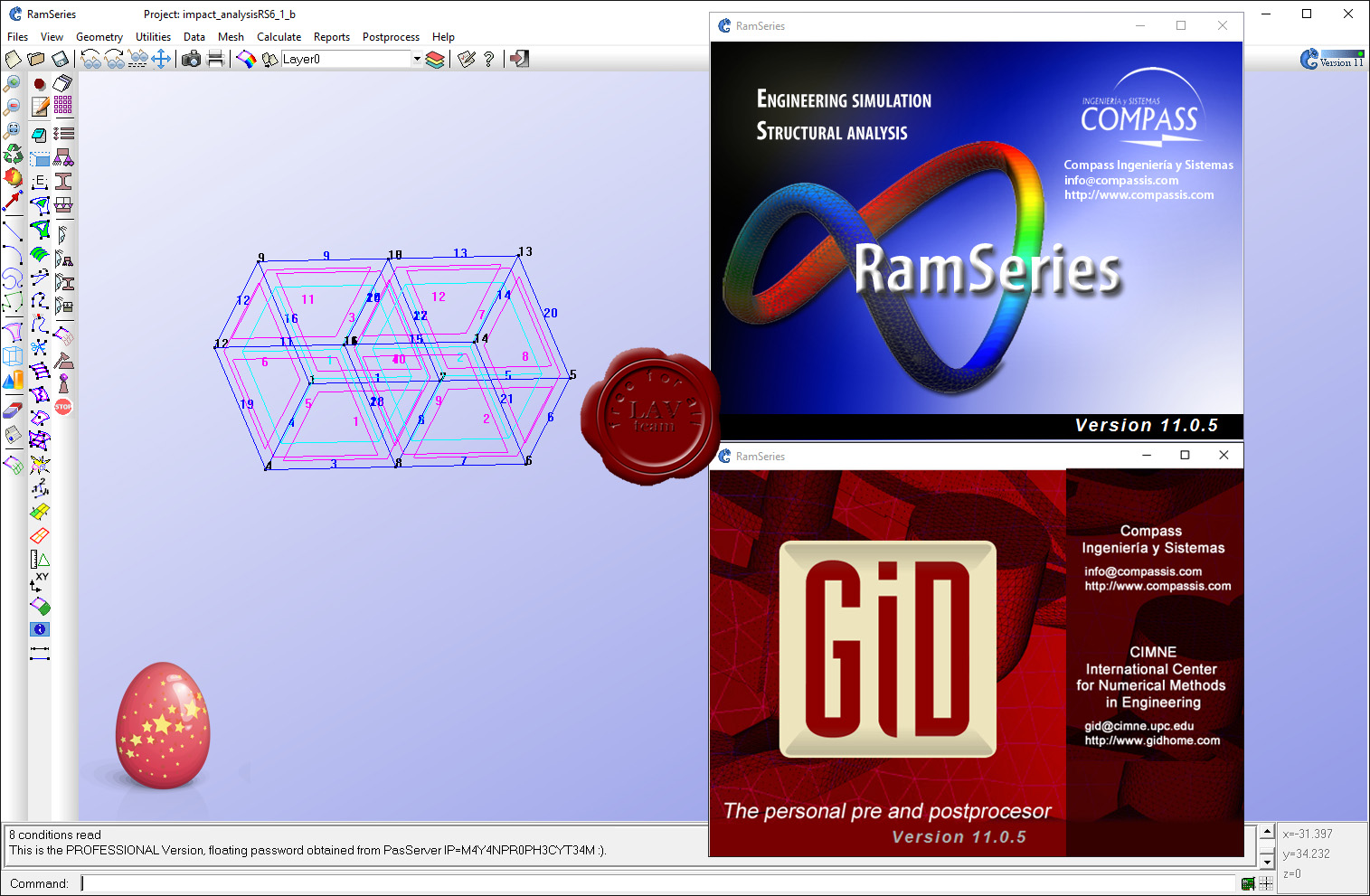This screenshot has width=1370, height=896.
Task: Click the purple grid icon
Action: click(63, 105)
